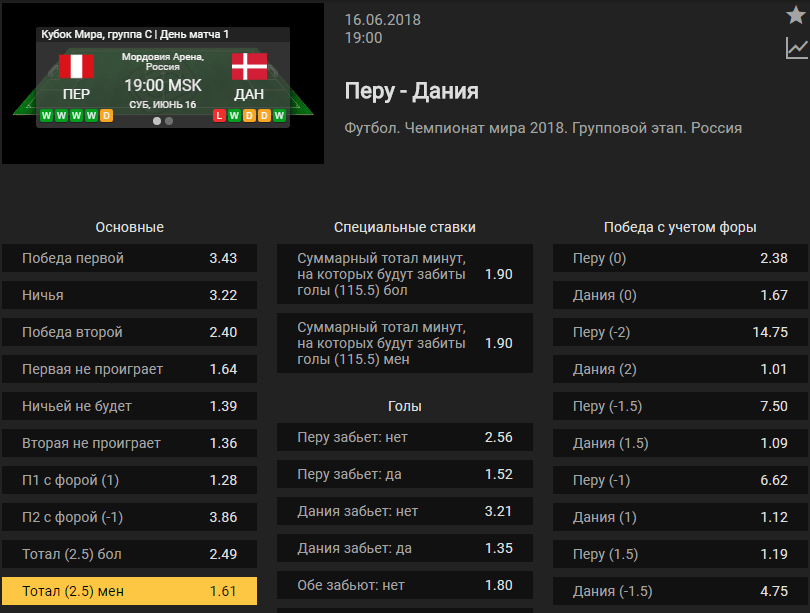Switch to second slide dot in match widget
810x613 pixels.
coord(169,121)
